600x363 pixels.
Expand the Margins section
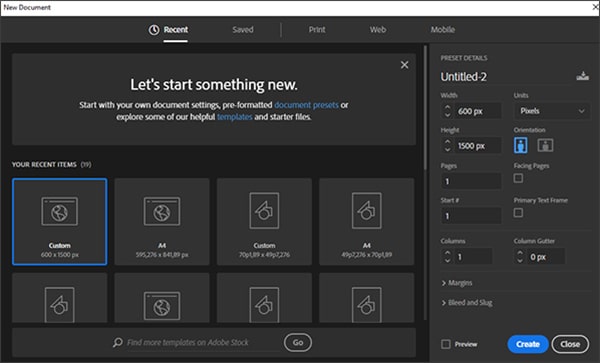pyautogui.click(x=457, y=283)
